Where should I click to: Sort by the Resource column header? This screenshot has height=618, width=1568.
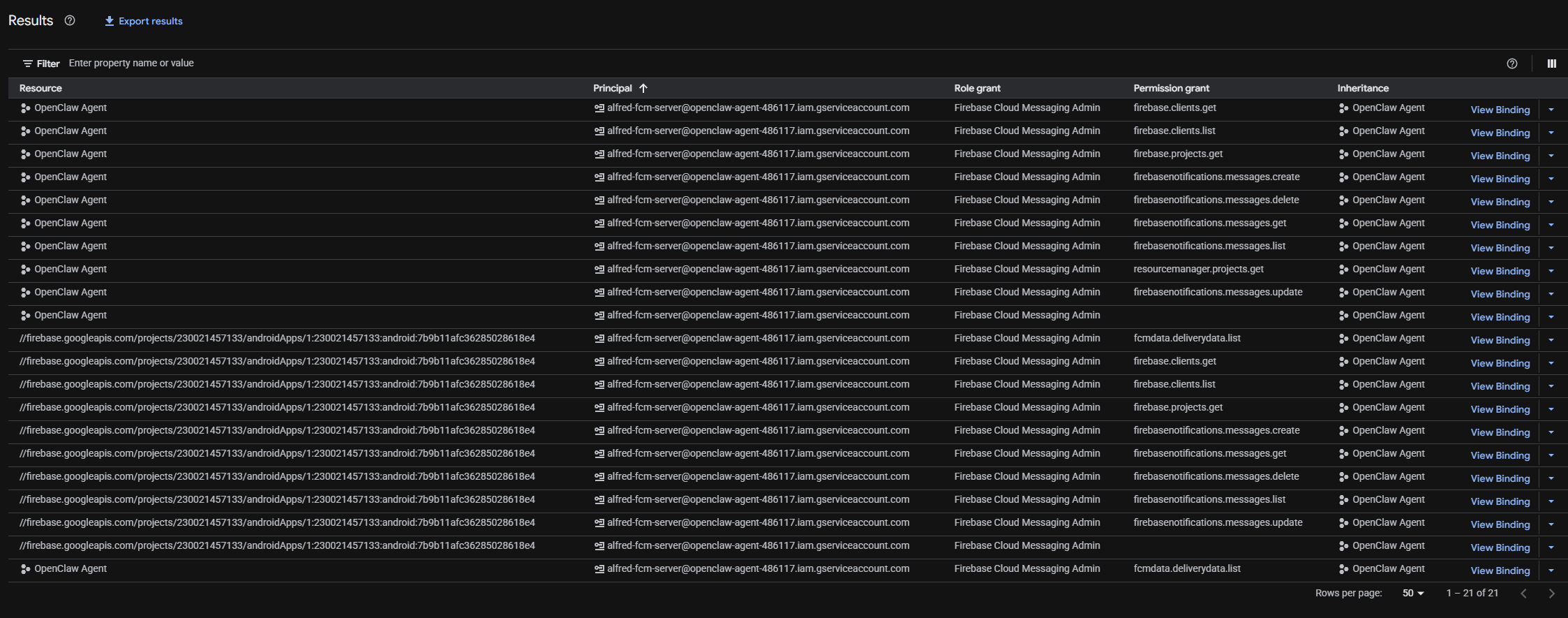(x=40, y=88)
